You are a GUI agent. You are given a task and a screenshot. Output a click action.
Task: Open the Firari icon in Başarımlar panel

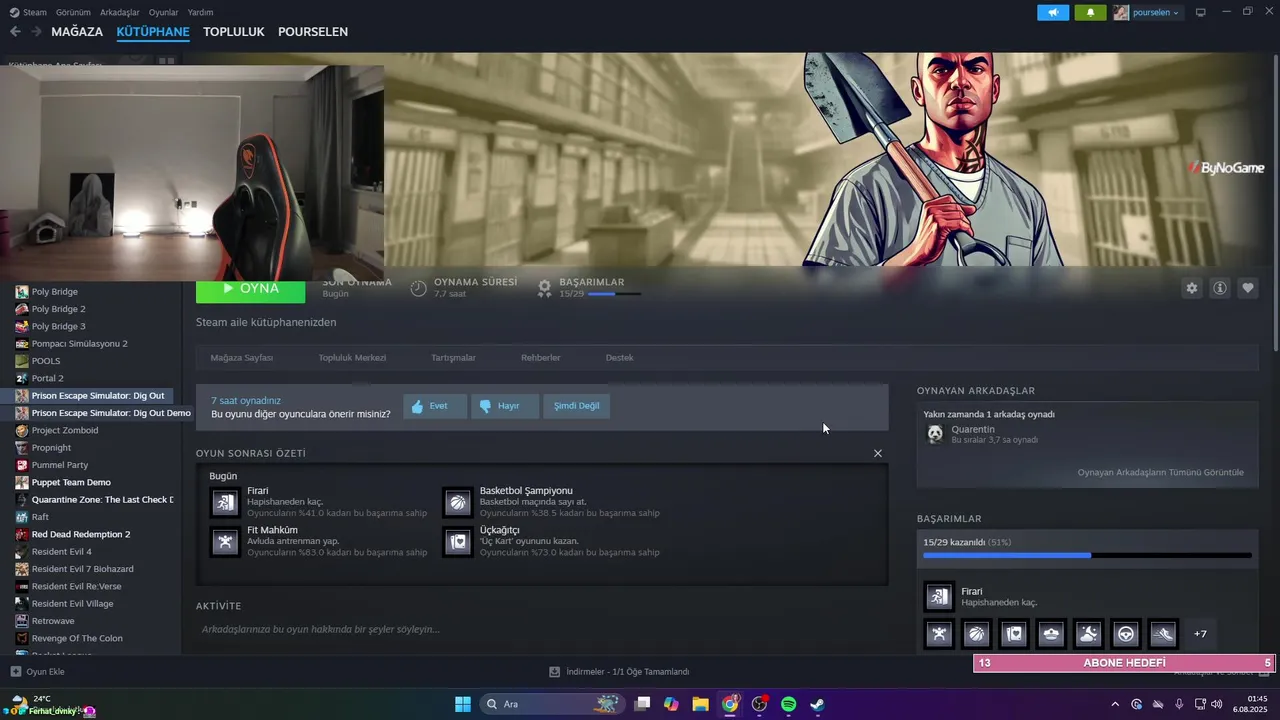pyautogui.click(x=939, y=597)
